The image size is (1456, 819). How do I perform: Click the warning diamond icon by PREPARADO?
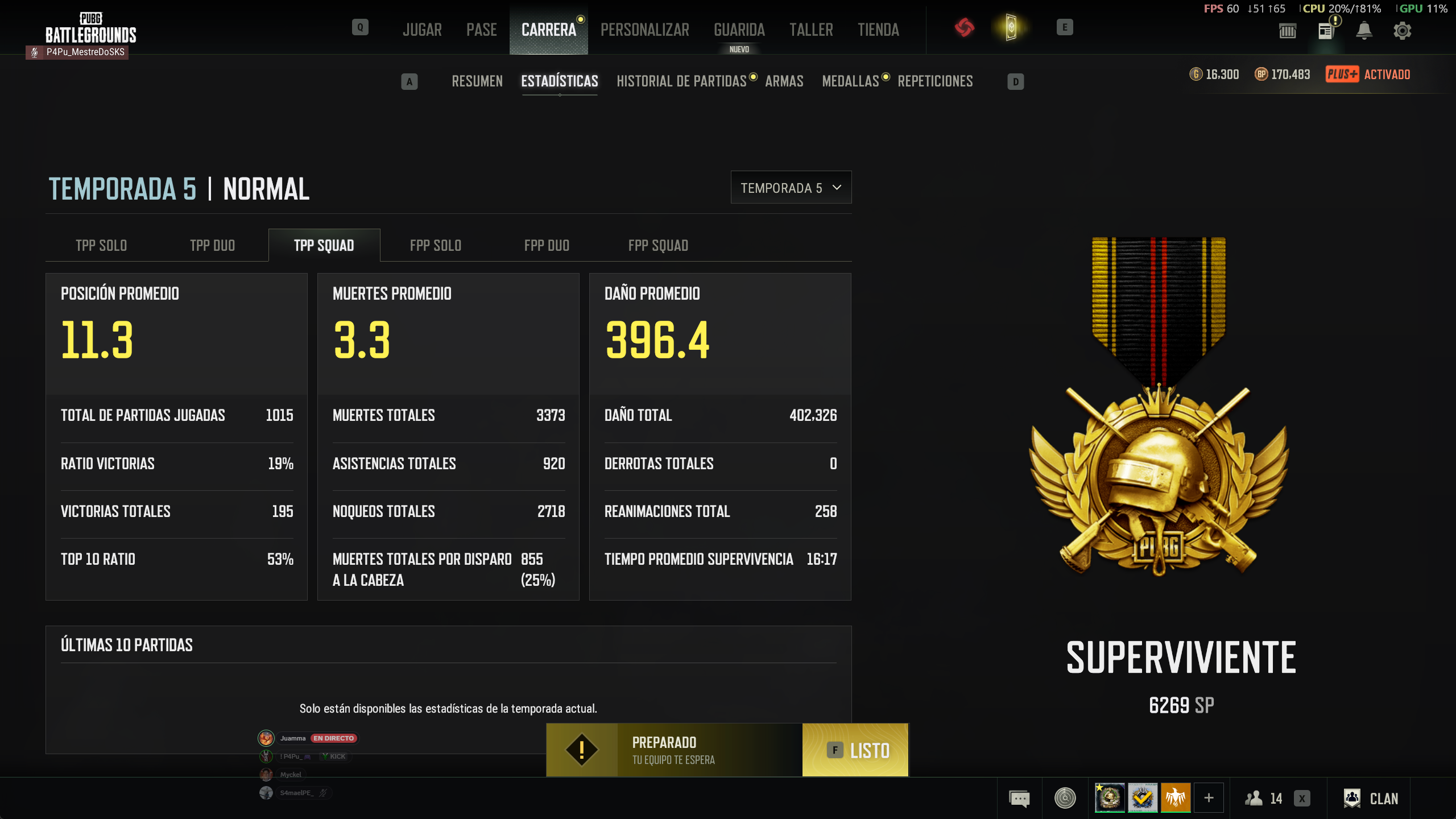[x=582, y=750]
